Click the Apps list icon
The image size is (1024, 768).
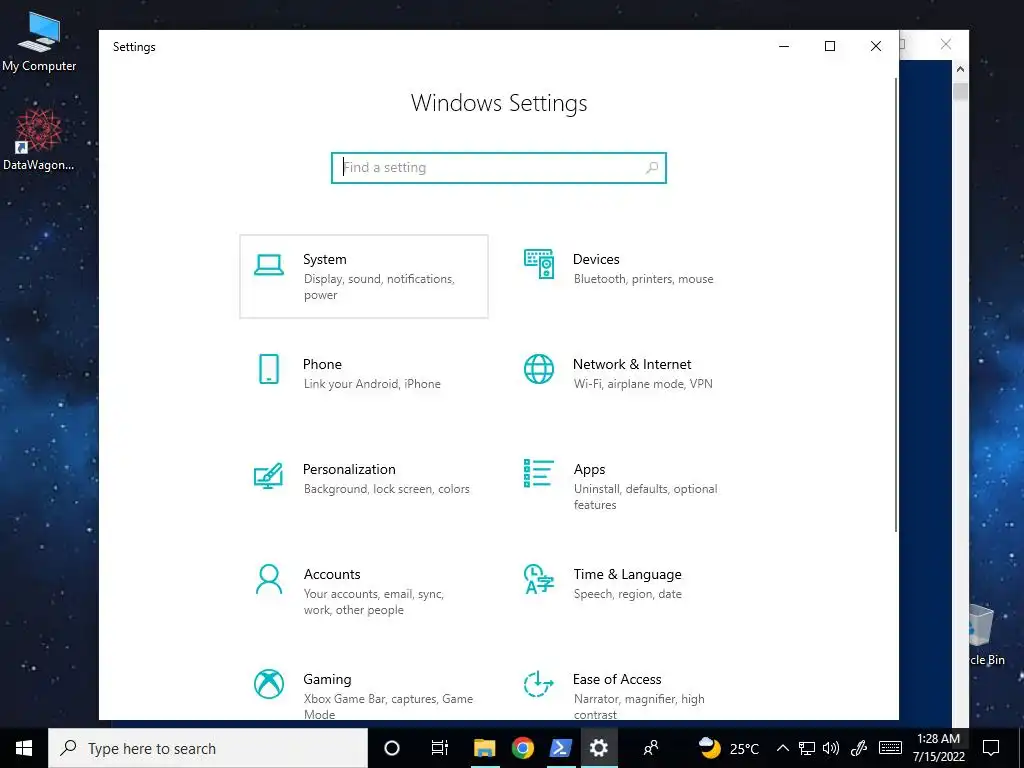pyautogui.click(x=539, y=473)
